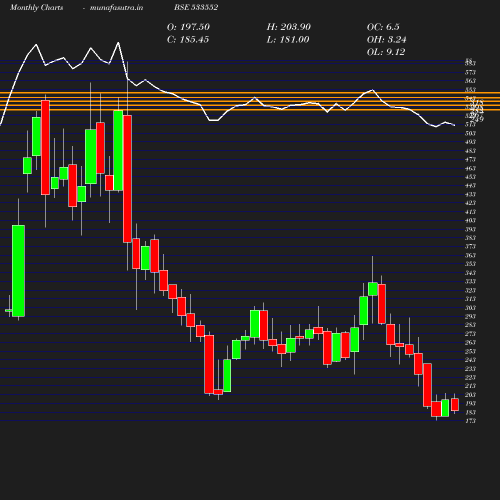The width and height of the screenshot is (500, 500).
Task: Click the 403 price axis label
Action: 470,221
